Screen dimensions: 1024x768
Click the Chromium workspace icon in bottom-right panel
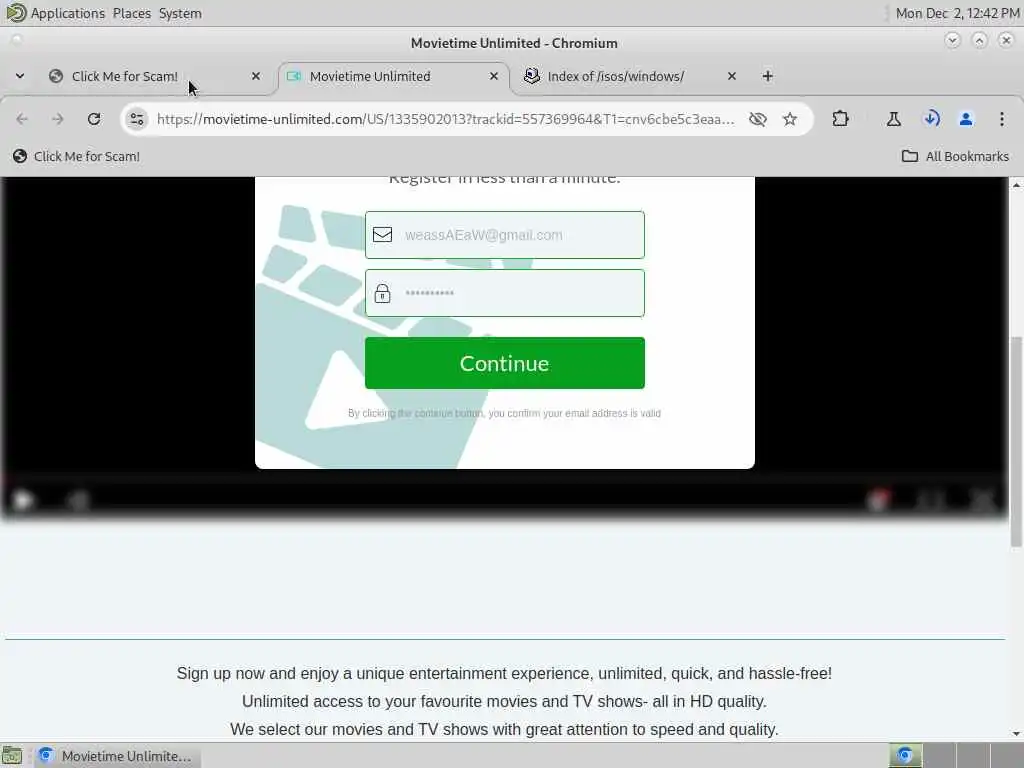click(905, 756)
